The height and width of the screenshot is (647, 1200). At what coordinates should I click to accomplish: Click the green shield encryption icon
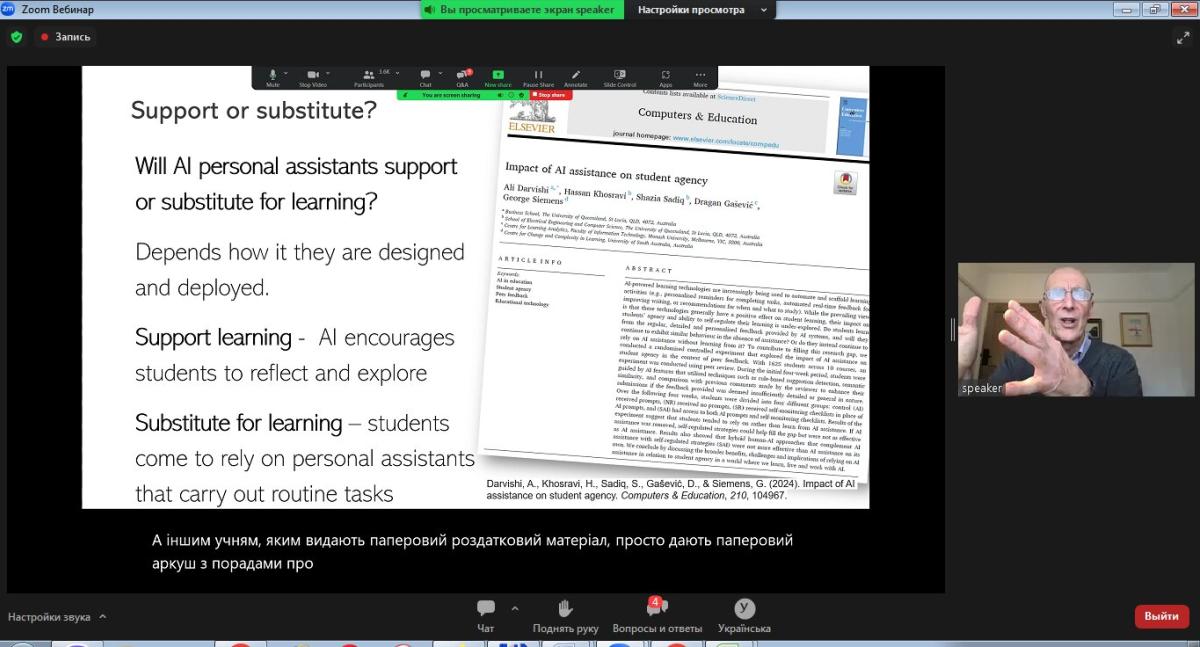[x=16, y=37]
